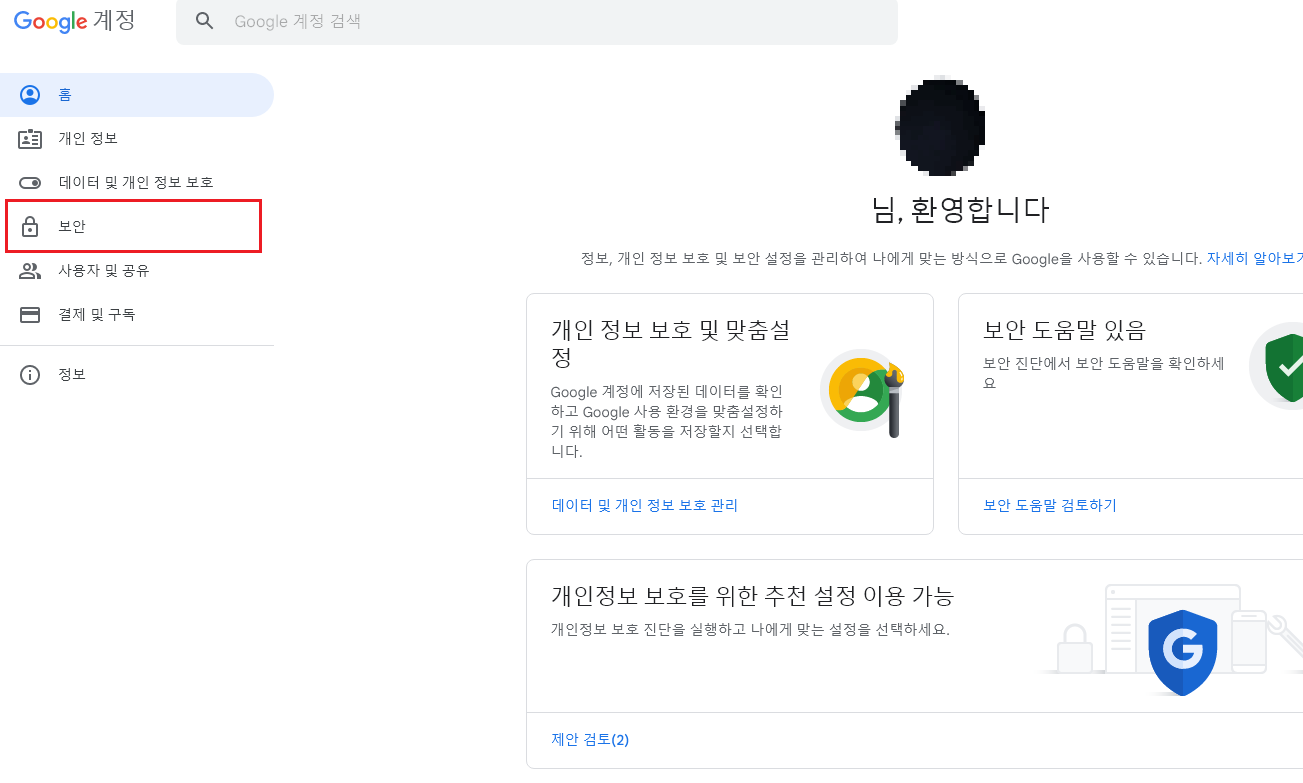1303x783 pixels.
Task: Open the 정보 menu item
Action: tap(137, 375)
